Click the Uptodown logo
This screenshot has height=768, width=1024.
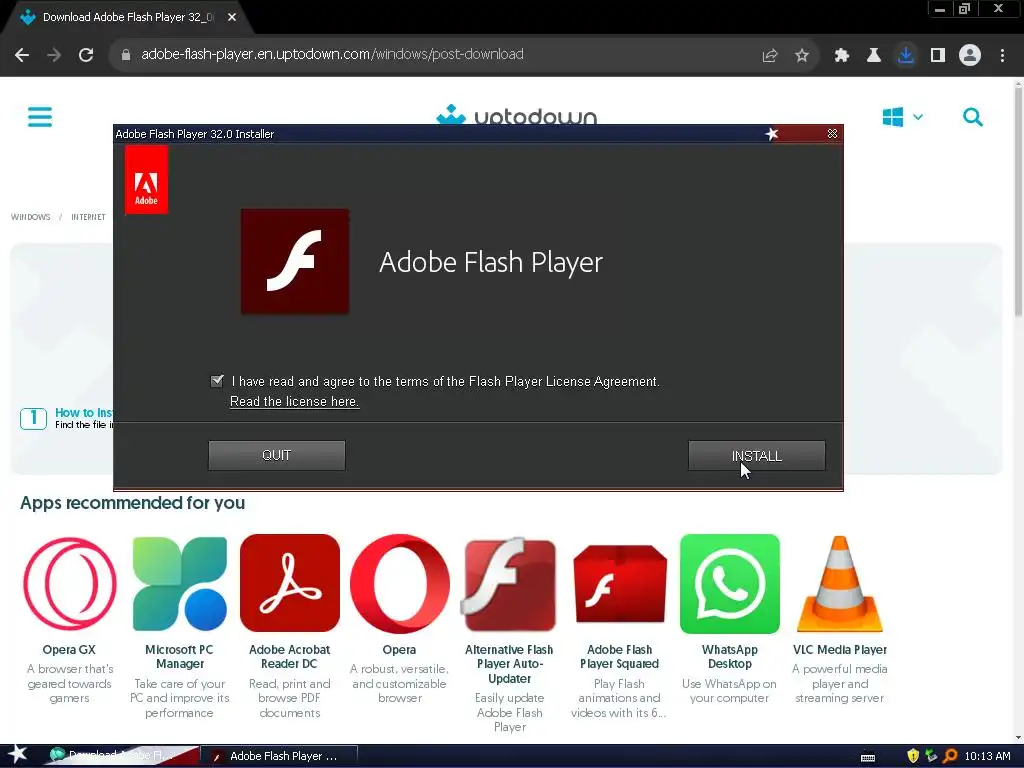coord(516,115)
